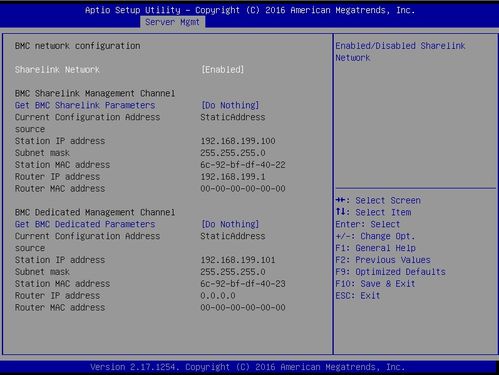Click the F2: Previous Values hint
Image resolution: width=499 pixels, height=375 pixels.
click(383, 260)
